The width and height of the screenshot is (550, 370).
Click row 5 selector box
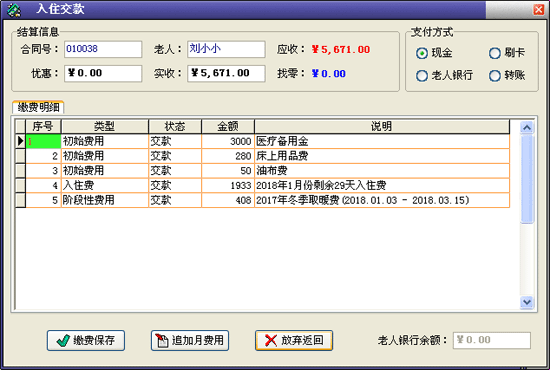click(20, 200)
